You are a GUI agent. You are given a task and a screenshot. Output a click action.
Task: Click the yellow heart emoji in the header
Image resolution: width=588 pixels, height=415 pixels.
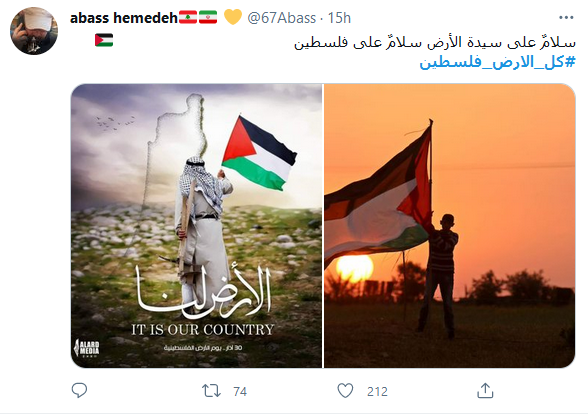(232, 17)
